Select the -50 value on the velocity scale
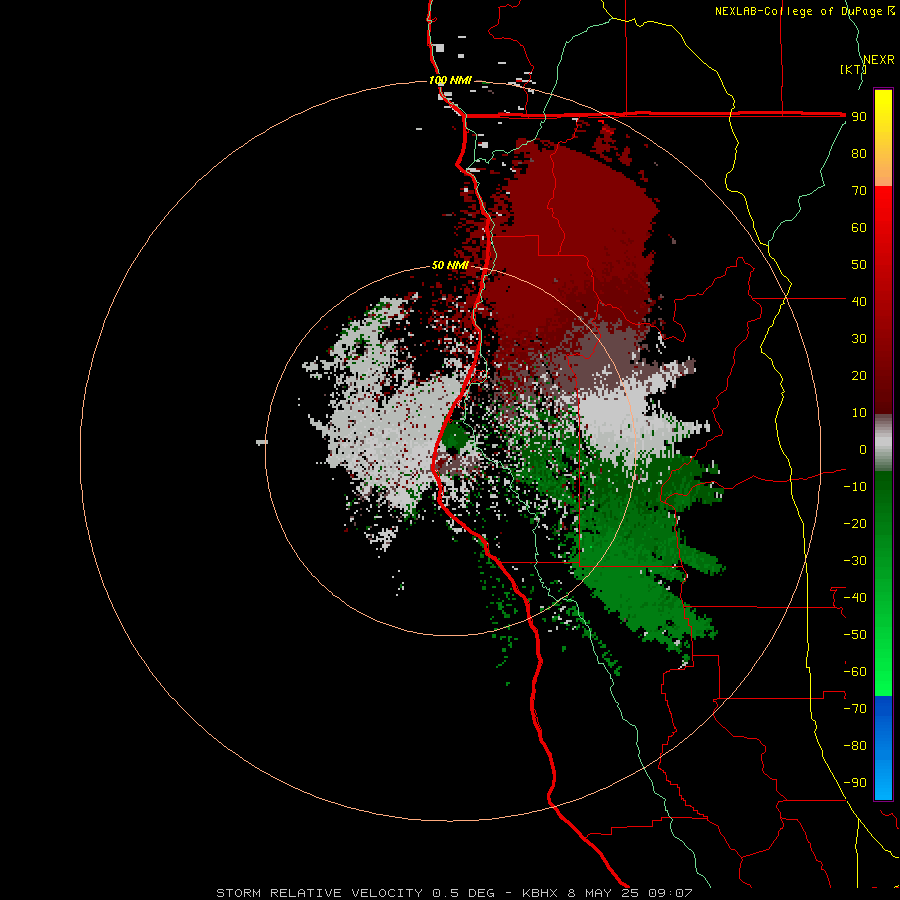The image size is (900, 900). click(x=855, y=635)
